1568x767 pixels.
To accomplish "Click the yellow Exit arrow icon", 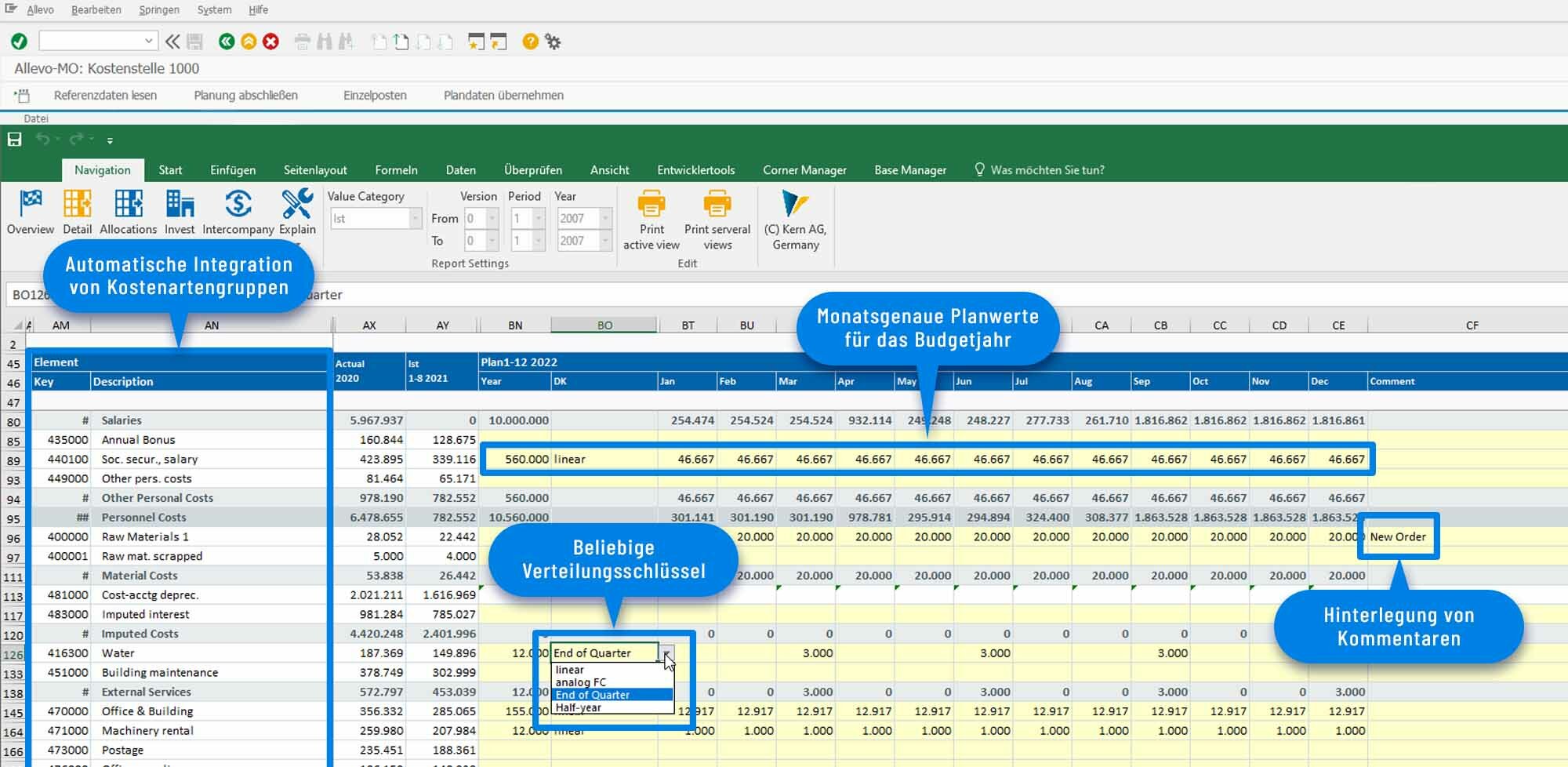I will pos(249,42).
